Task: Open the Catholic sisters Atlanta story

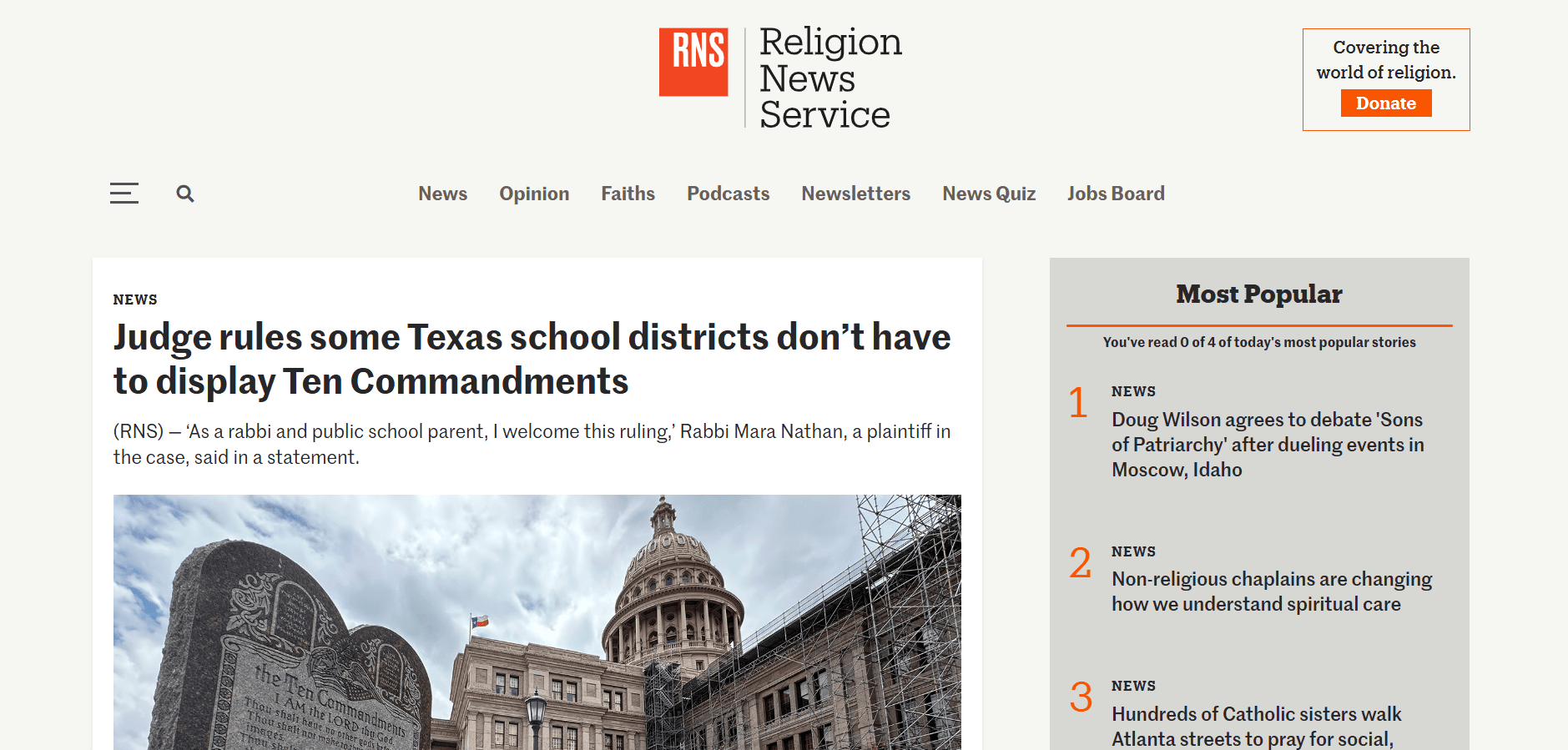Action: coord(1256,726)
